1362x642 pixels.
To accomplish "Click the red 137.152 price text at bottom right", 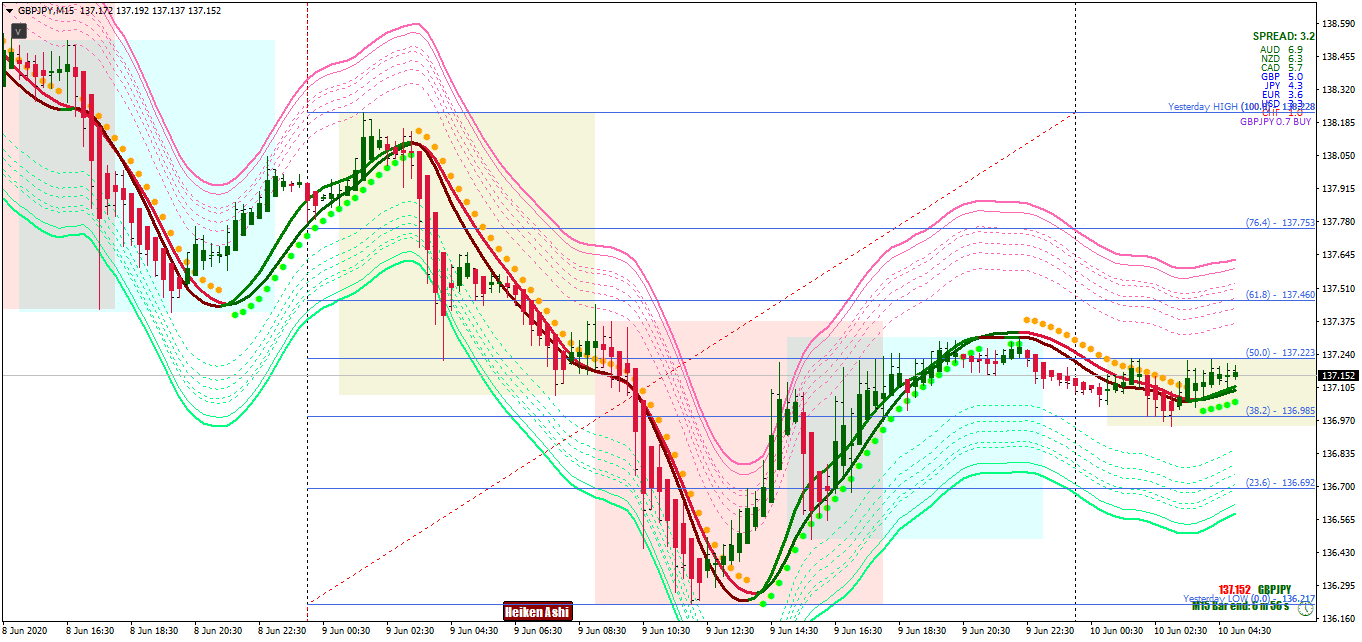I will (x=1234, y=589).
